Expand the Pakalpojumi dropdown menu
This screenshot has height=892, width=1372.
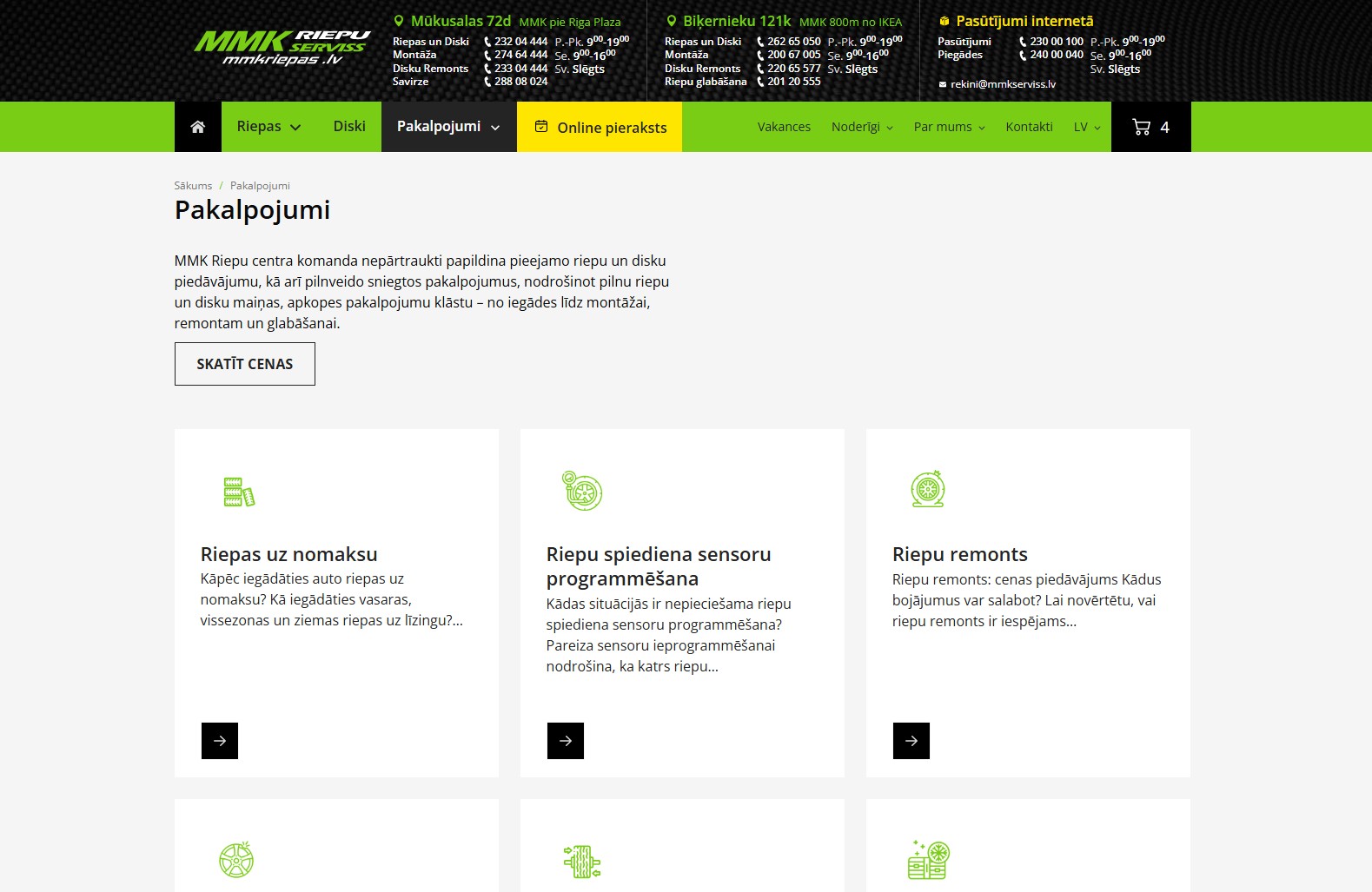pyautogui.click(x=448, y=127)
